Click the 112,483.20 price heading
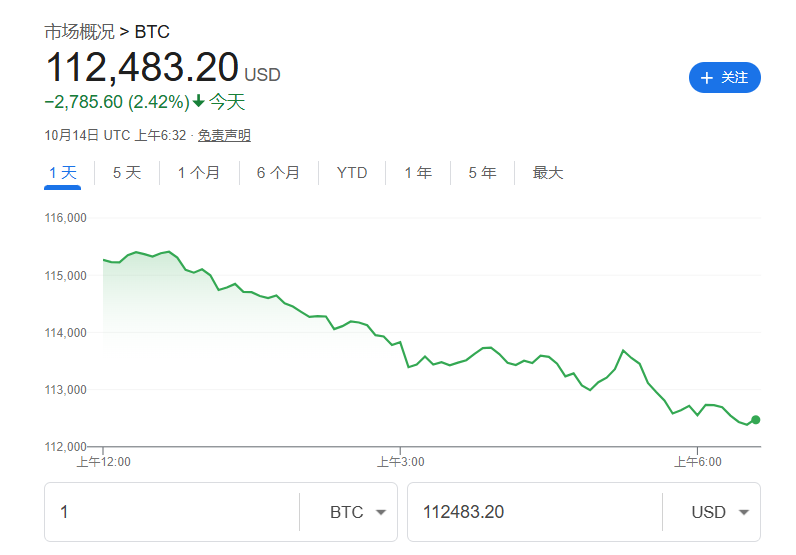The image size is (796, 555). coord(142,67)
